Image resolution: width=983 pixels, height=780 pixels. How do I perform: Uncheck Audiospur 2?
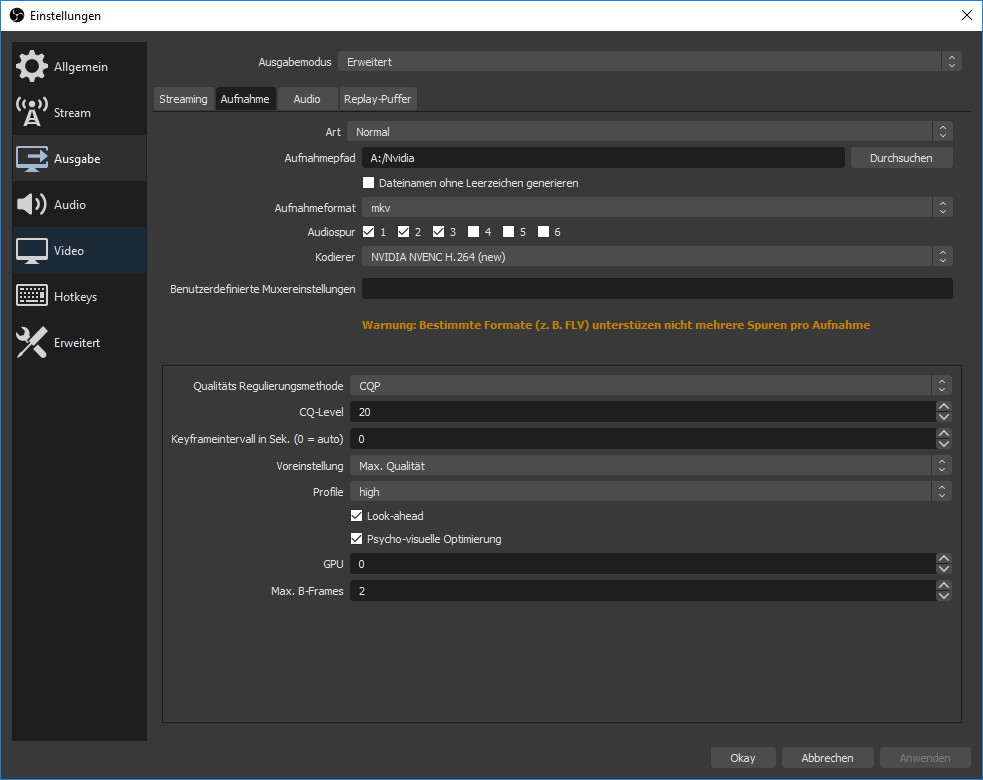pos(404,232)
